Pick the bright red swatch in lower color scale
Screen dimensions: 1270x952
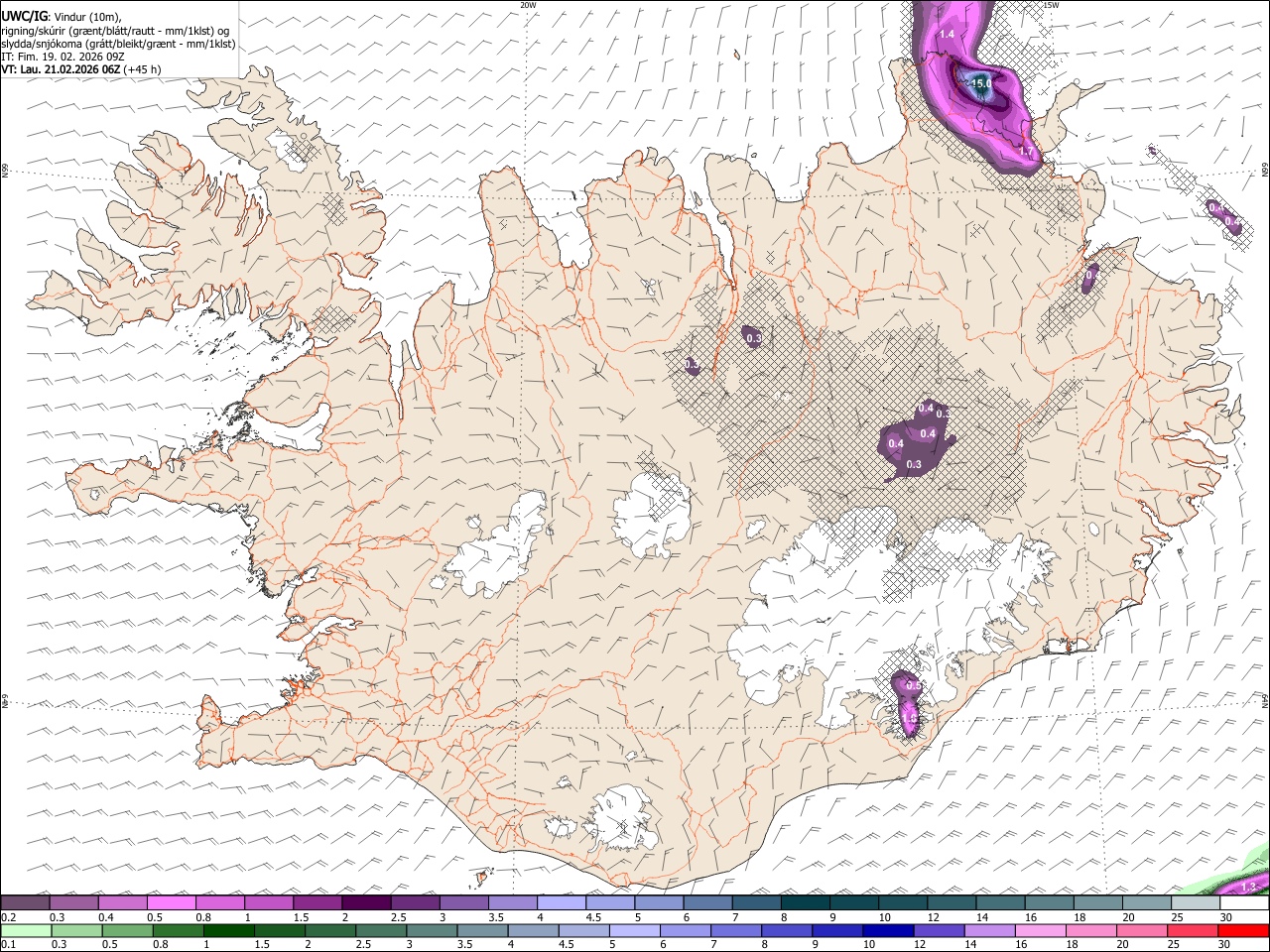pyautogui.click(x=1245, y=930)
